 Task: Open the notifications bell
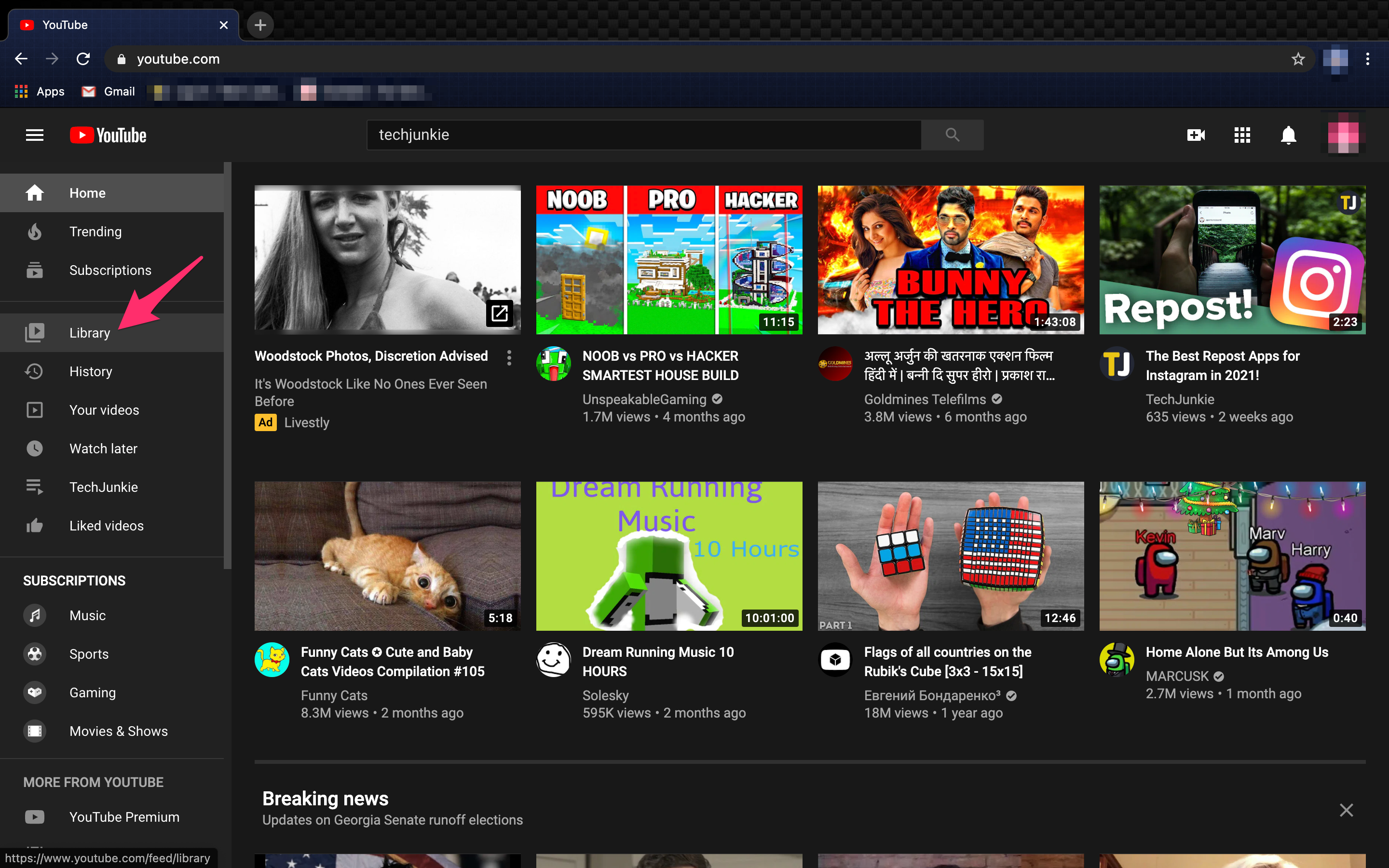click(1289, 135)
